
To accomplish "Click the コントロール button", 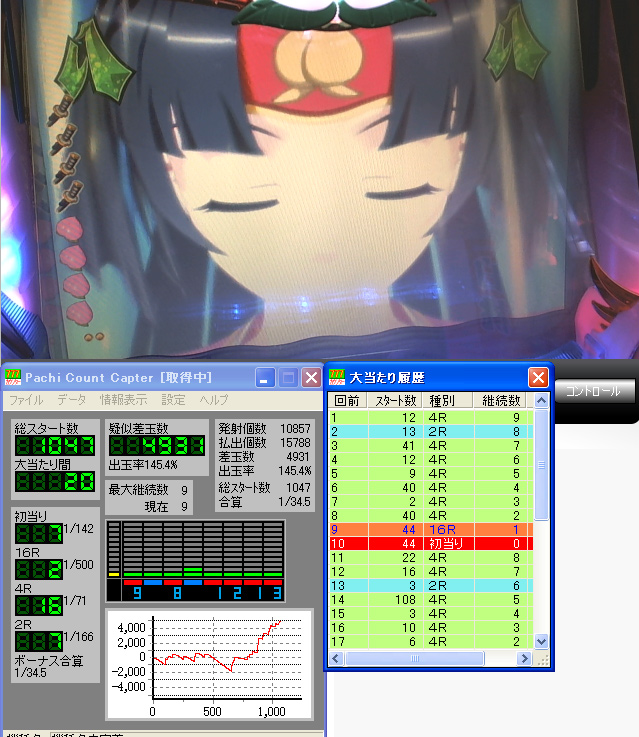I will (x=594, y=391).
